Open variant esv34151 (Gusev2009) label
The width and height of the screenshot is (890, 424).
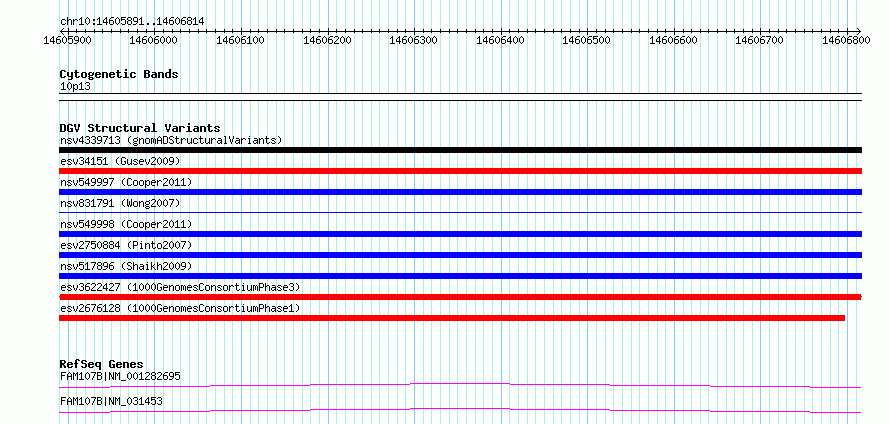[120, 161]
